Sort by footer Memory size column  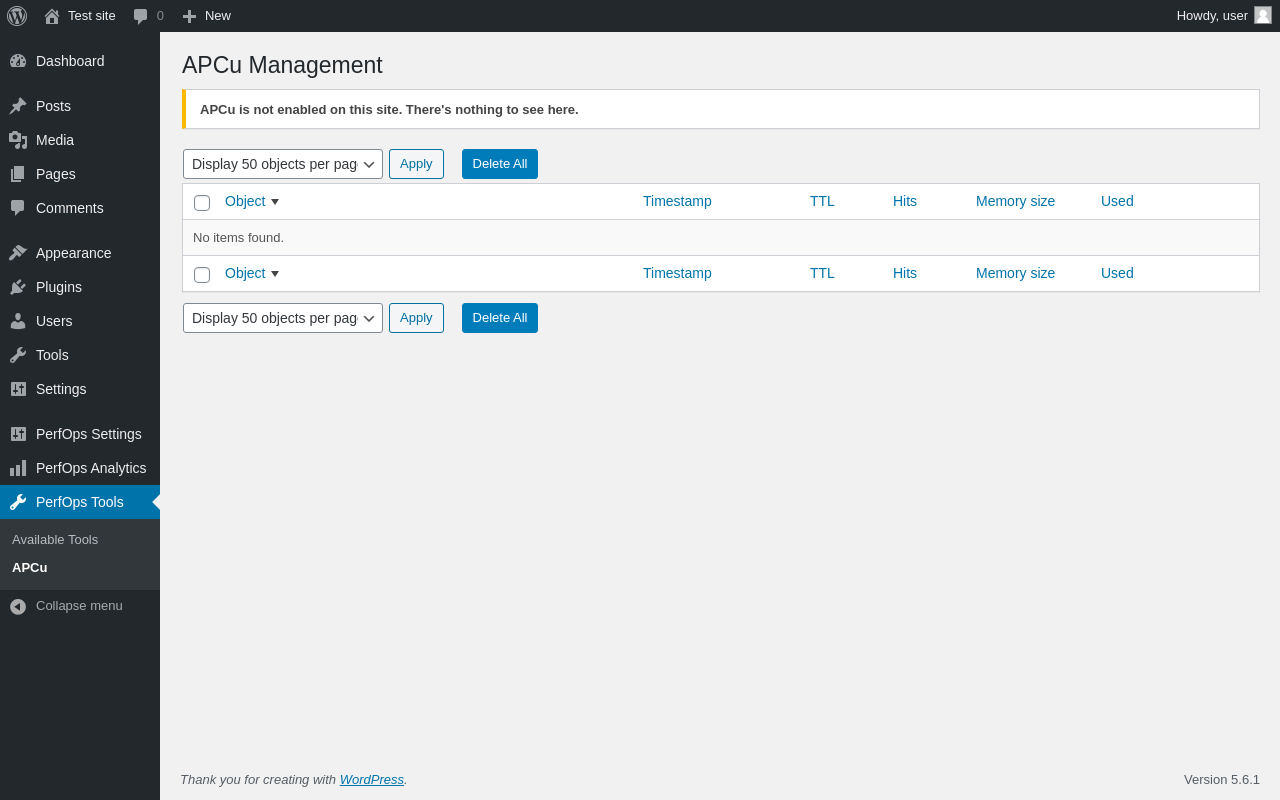click(1015, 273)
